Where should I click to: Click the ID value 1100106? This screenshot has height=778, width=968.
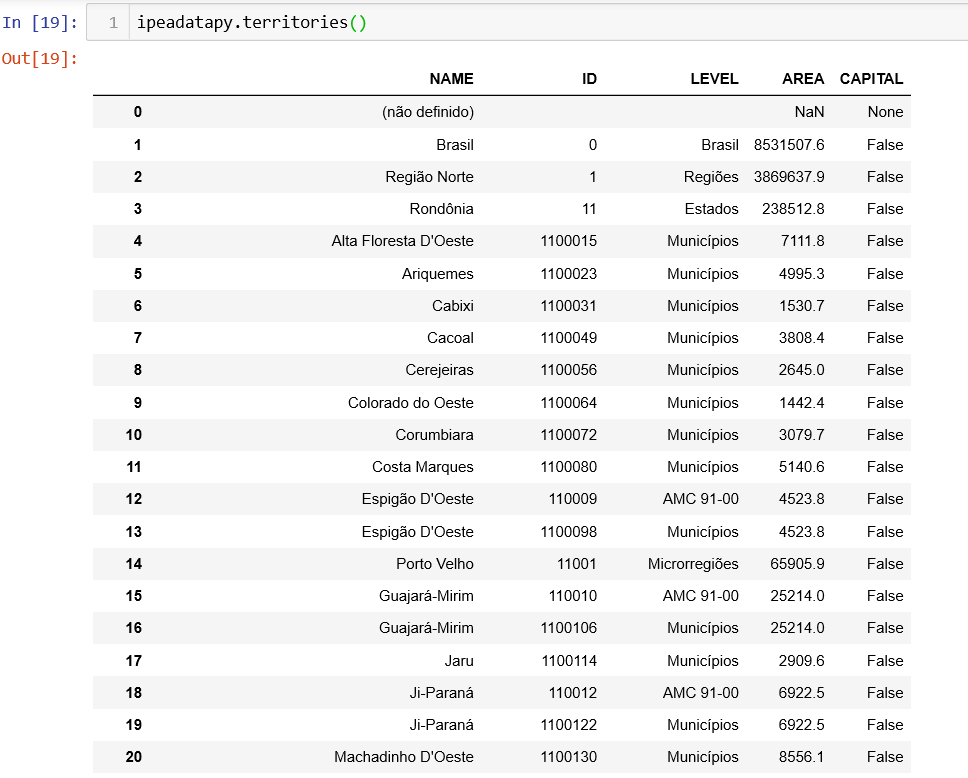[569, 628]
